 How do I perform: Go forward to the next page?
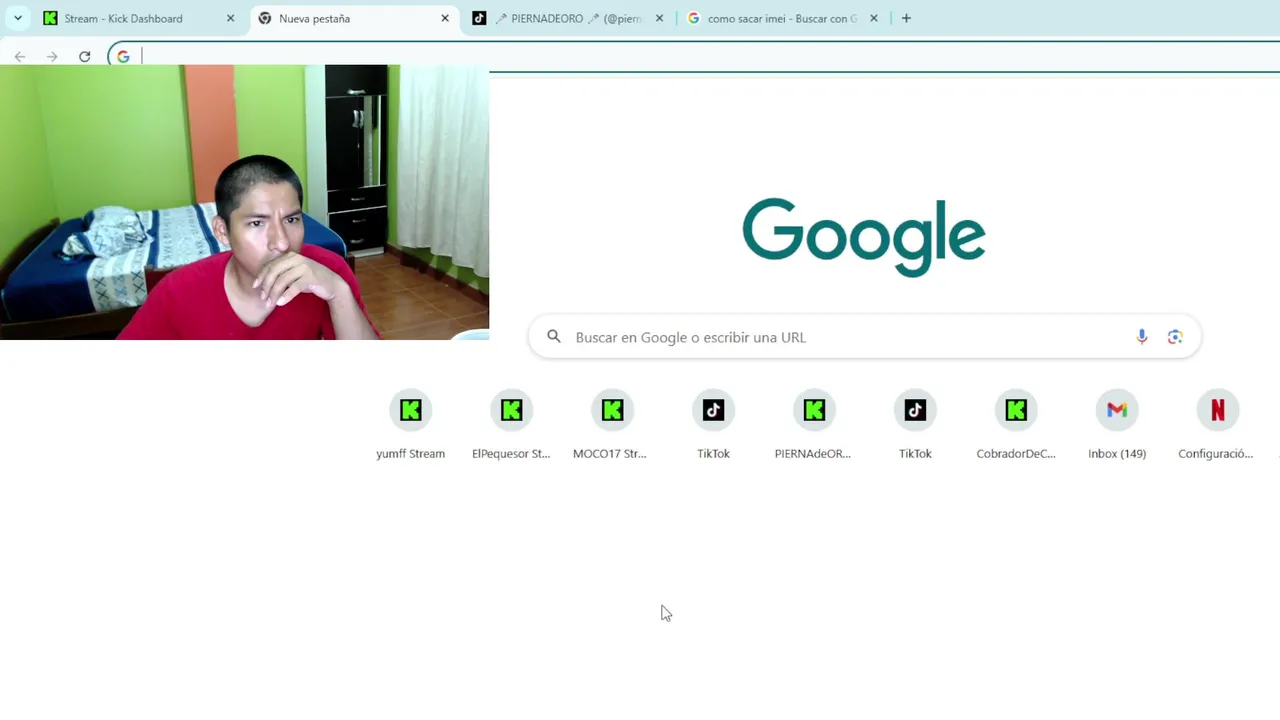pos(52,57)
